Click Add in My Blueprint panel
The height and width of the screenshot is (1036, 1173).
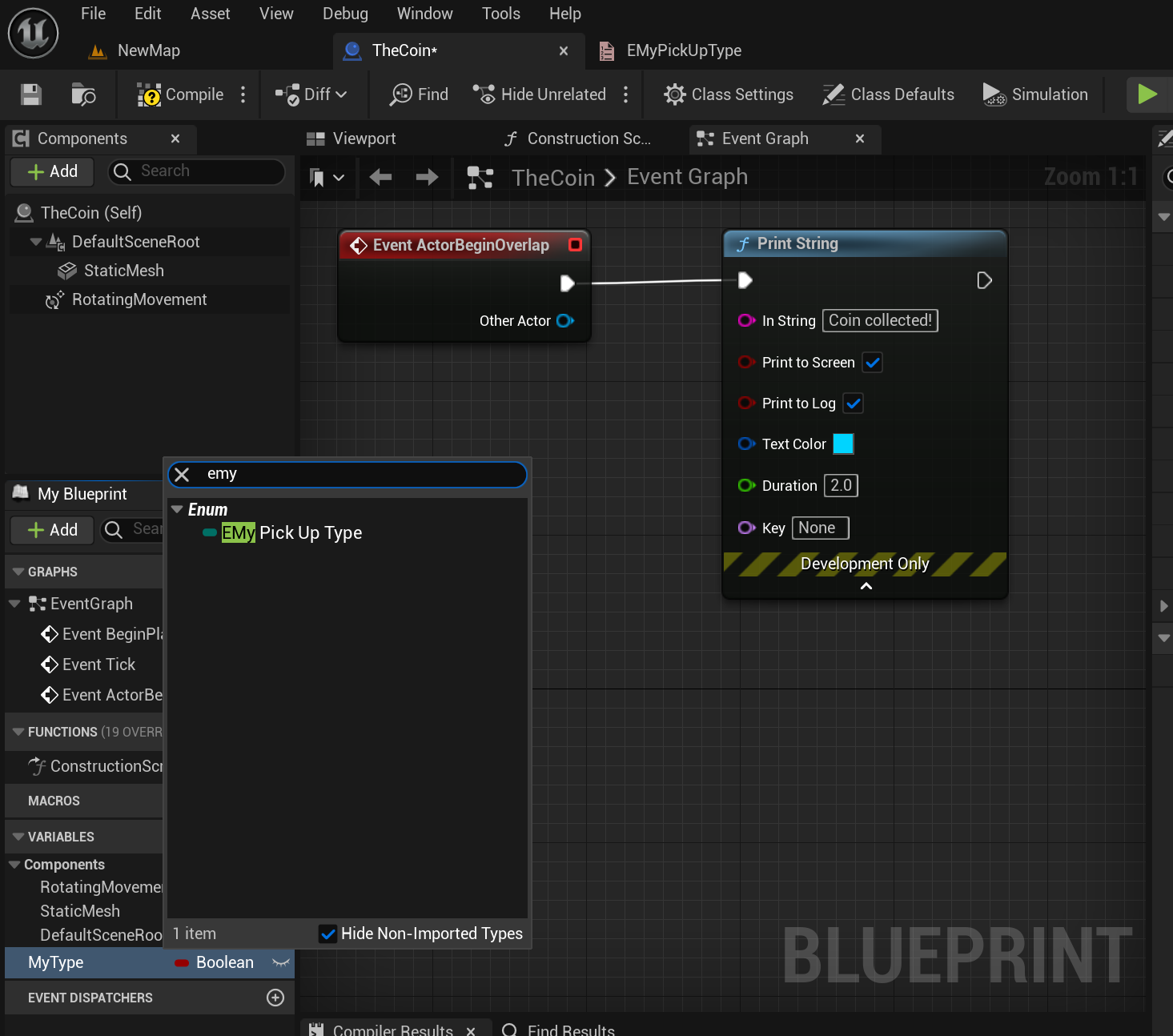coord(52,530)
